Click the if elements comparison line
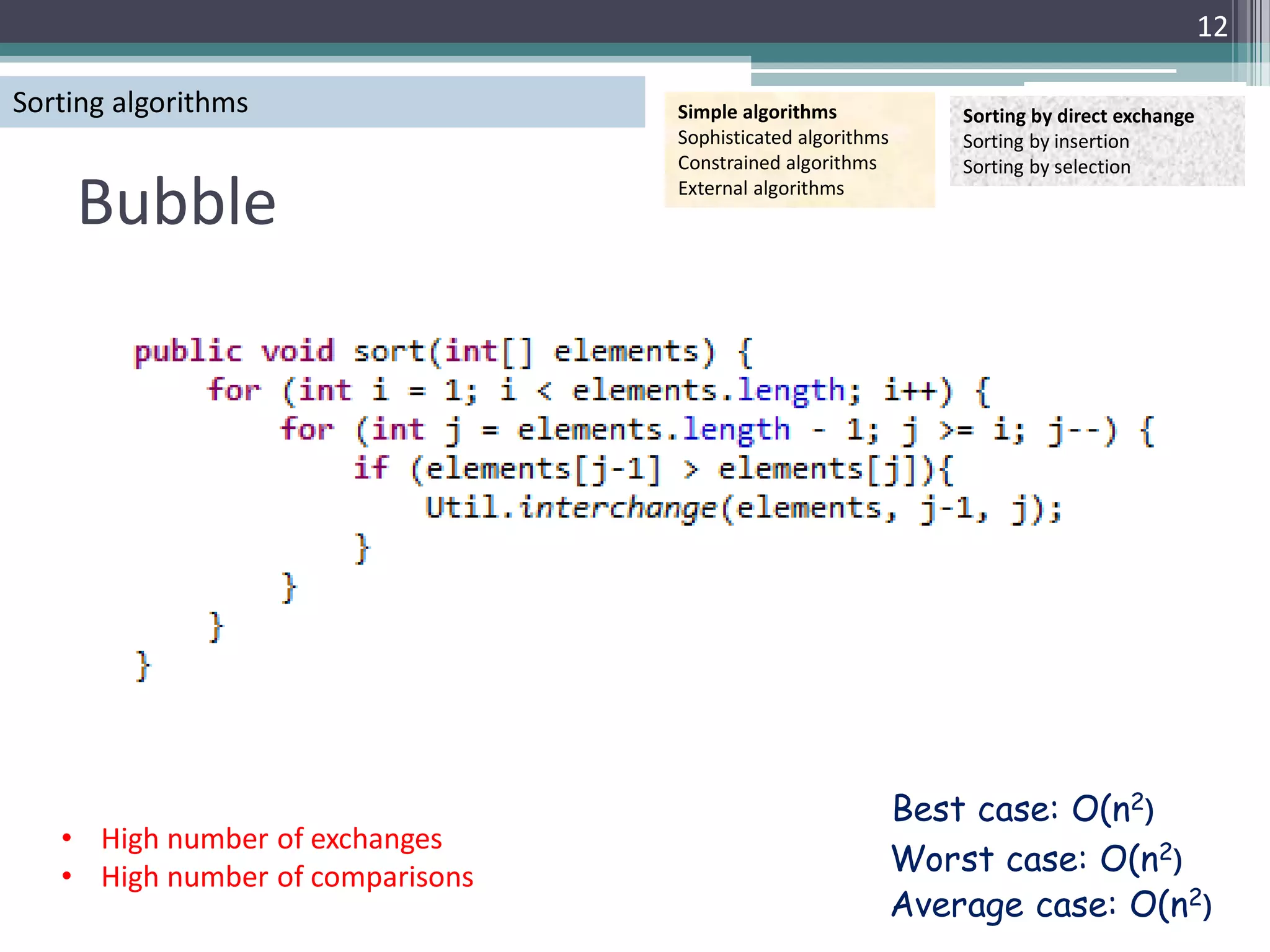 click(x=652, y=469)
